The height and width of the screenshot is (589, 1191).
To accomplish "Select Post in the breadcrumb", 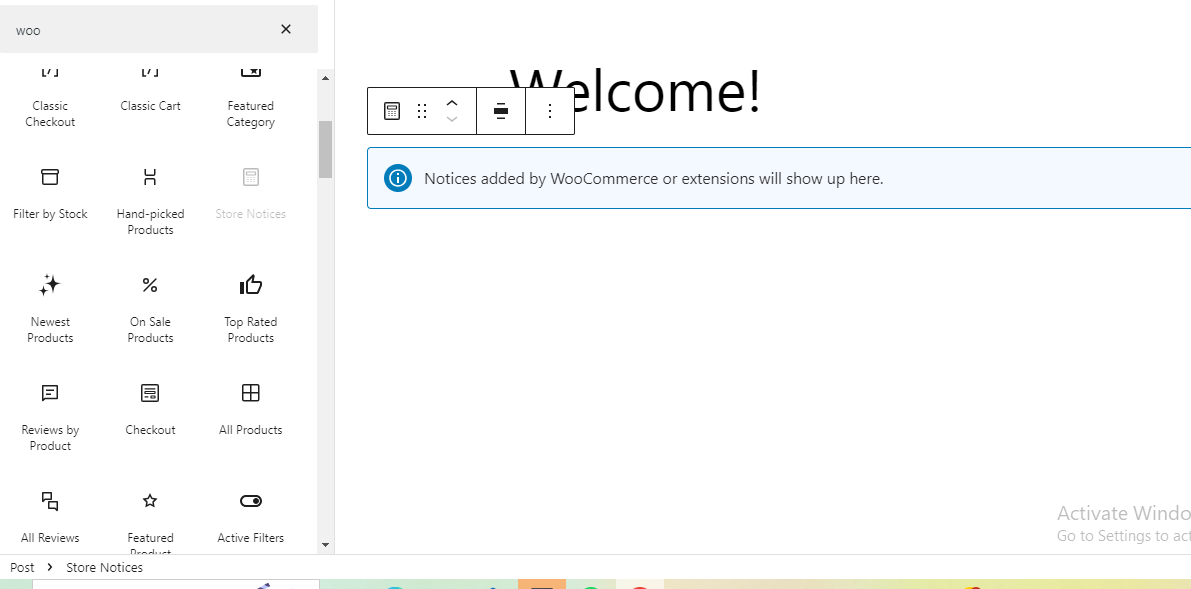I will click(22, 567).
